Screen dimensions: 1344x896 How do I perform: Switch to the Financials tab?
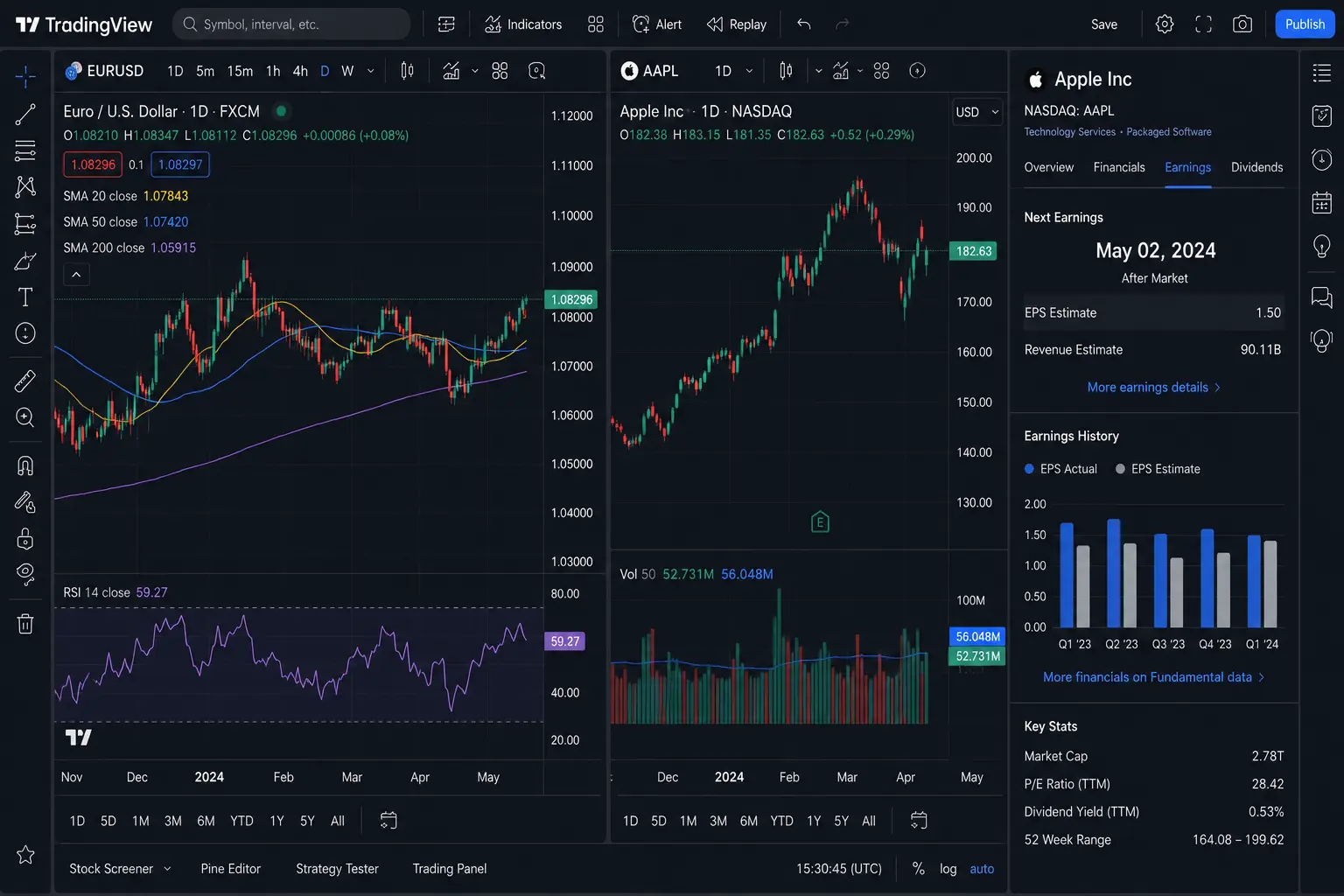pyautogui.click(x=1119, y=167)
